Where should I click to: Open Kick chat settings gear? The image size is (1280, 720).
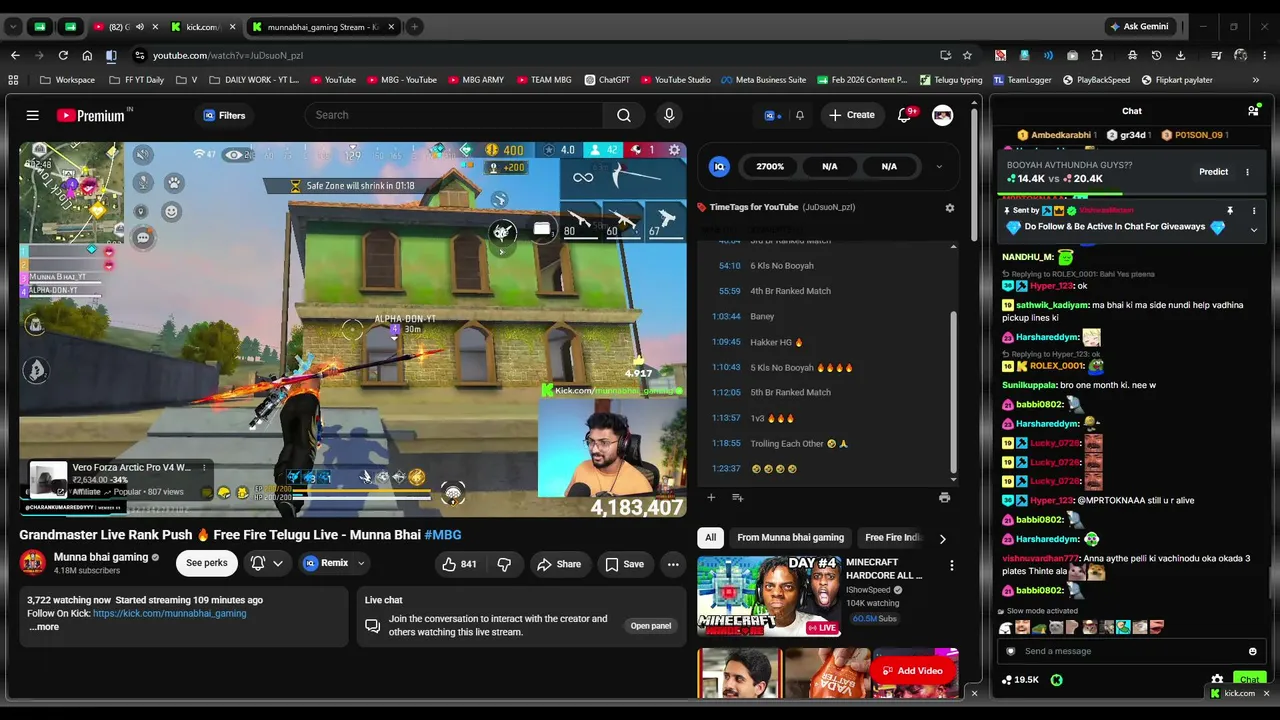(x=1217, y=679)
